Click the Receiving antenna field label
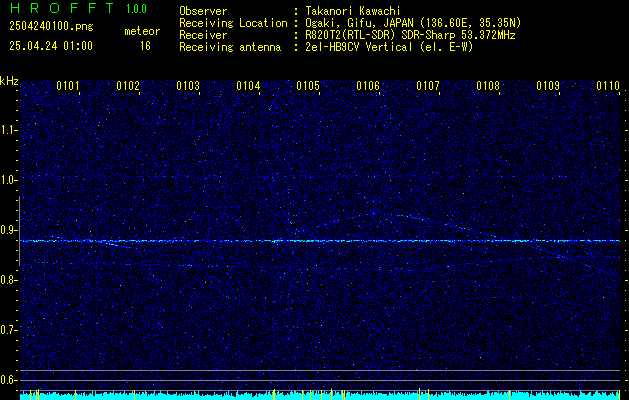The height and width of the screenshot is (400, 629). [x=230, y=47]
